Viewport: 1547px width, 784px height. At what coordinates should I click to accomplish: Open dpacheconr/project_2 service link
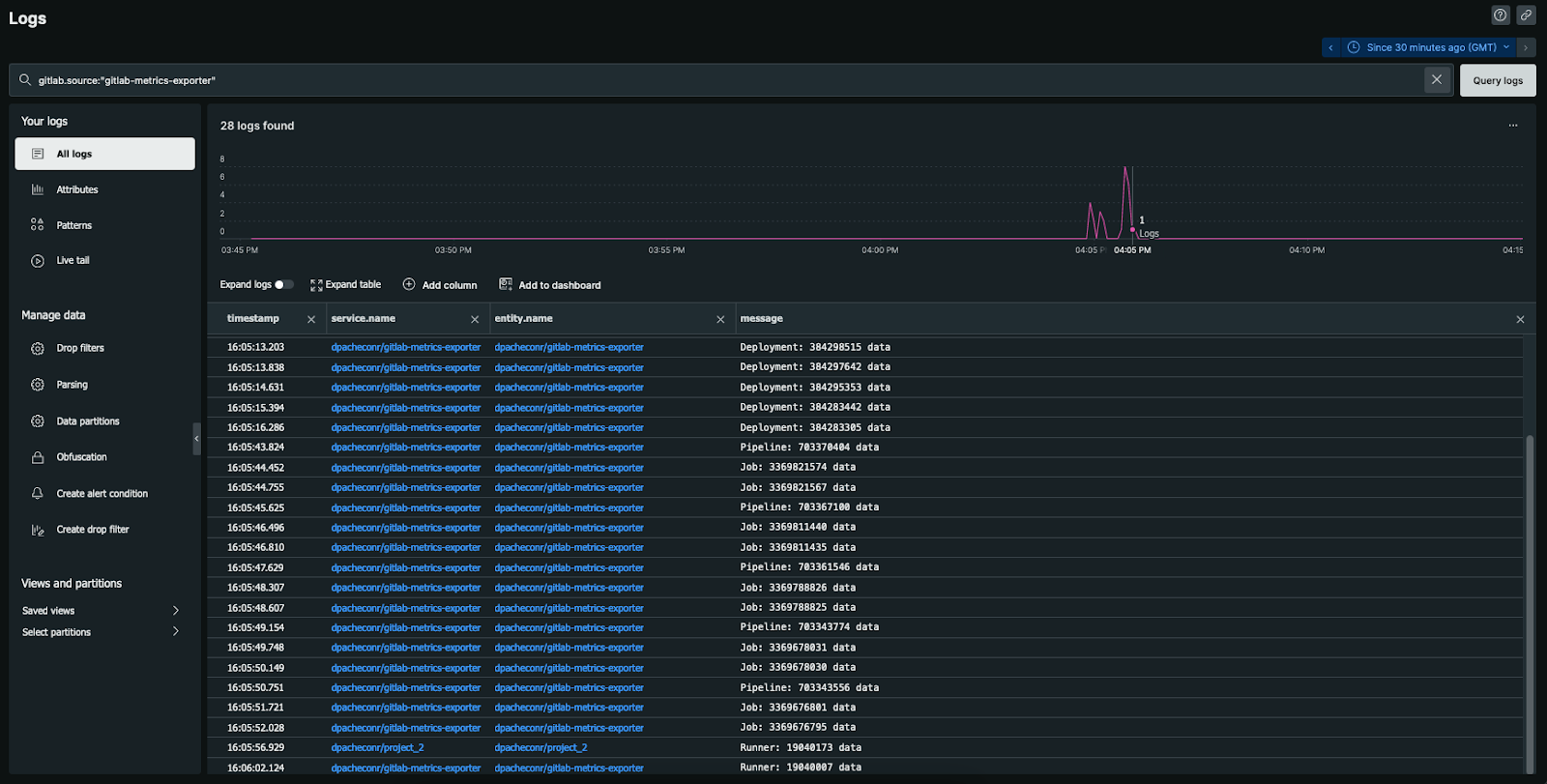point(377,748)
